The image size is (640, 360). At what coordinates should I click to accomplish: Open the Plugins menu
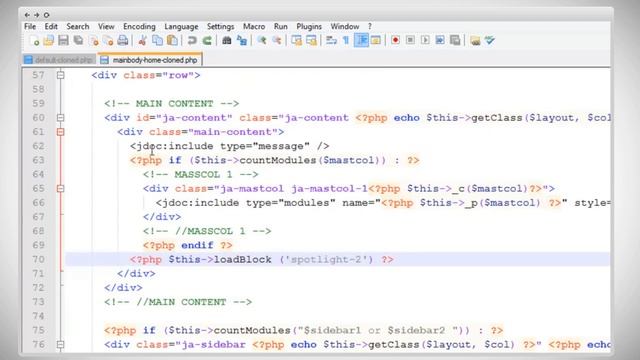coord(309,27)
